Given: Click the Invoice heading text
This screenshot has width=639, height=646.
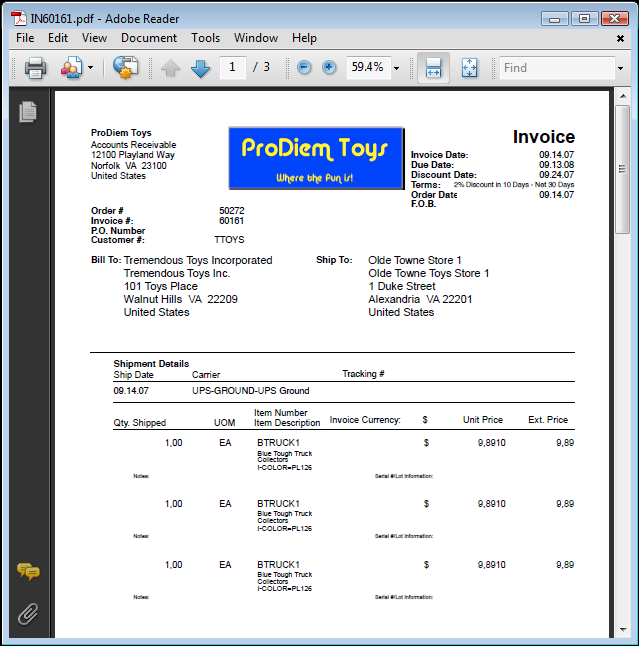Looking at the screenshot, I should pos(544,137).
